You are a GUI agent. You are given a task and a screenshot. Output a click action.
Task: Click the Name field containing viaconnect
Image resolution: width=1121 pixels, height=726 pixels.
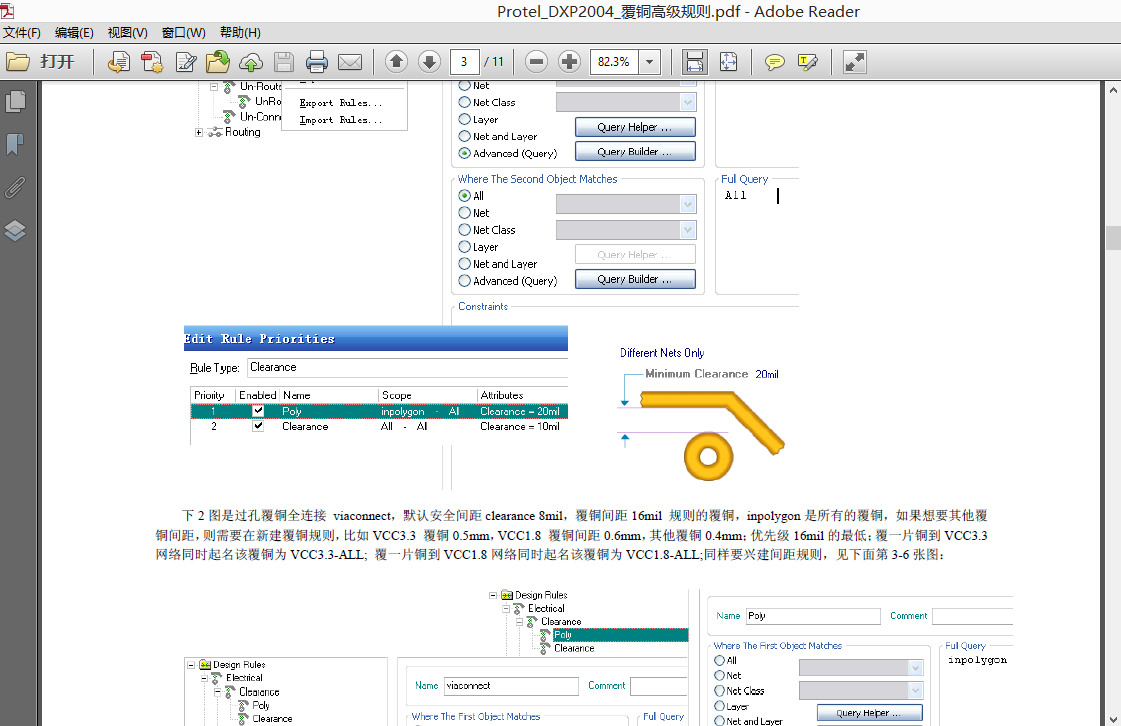point(511,686)
